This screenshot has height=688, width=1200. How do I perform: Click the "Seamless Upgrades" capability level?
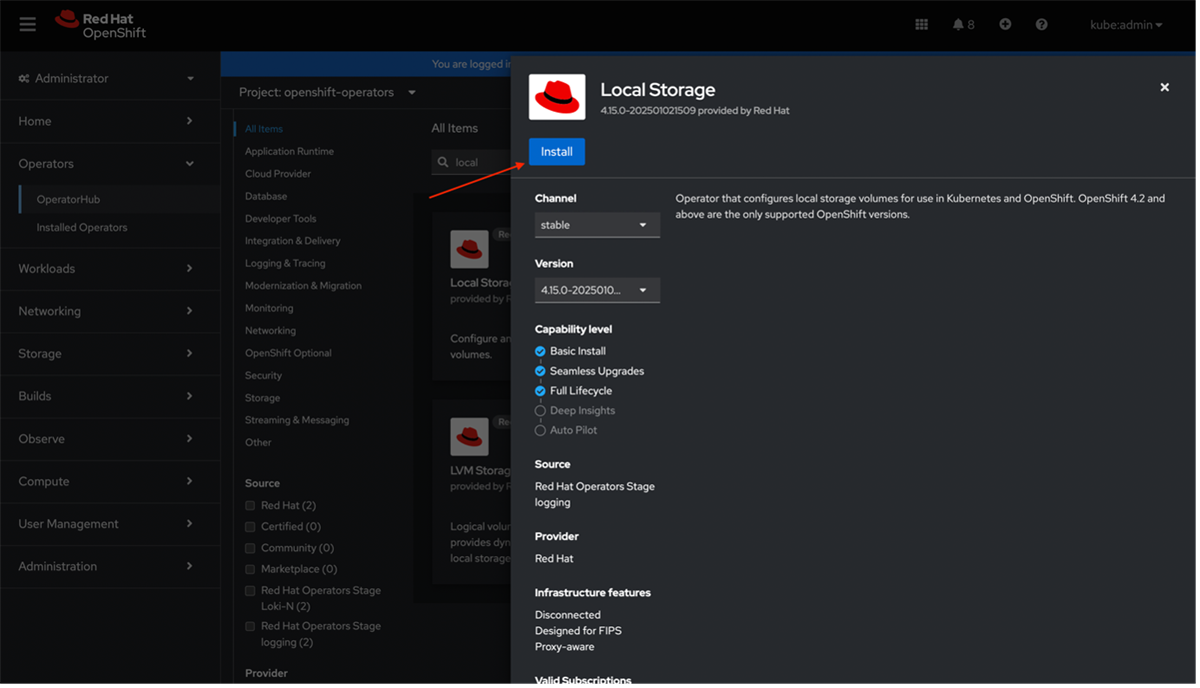point(597,371)
